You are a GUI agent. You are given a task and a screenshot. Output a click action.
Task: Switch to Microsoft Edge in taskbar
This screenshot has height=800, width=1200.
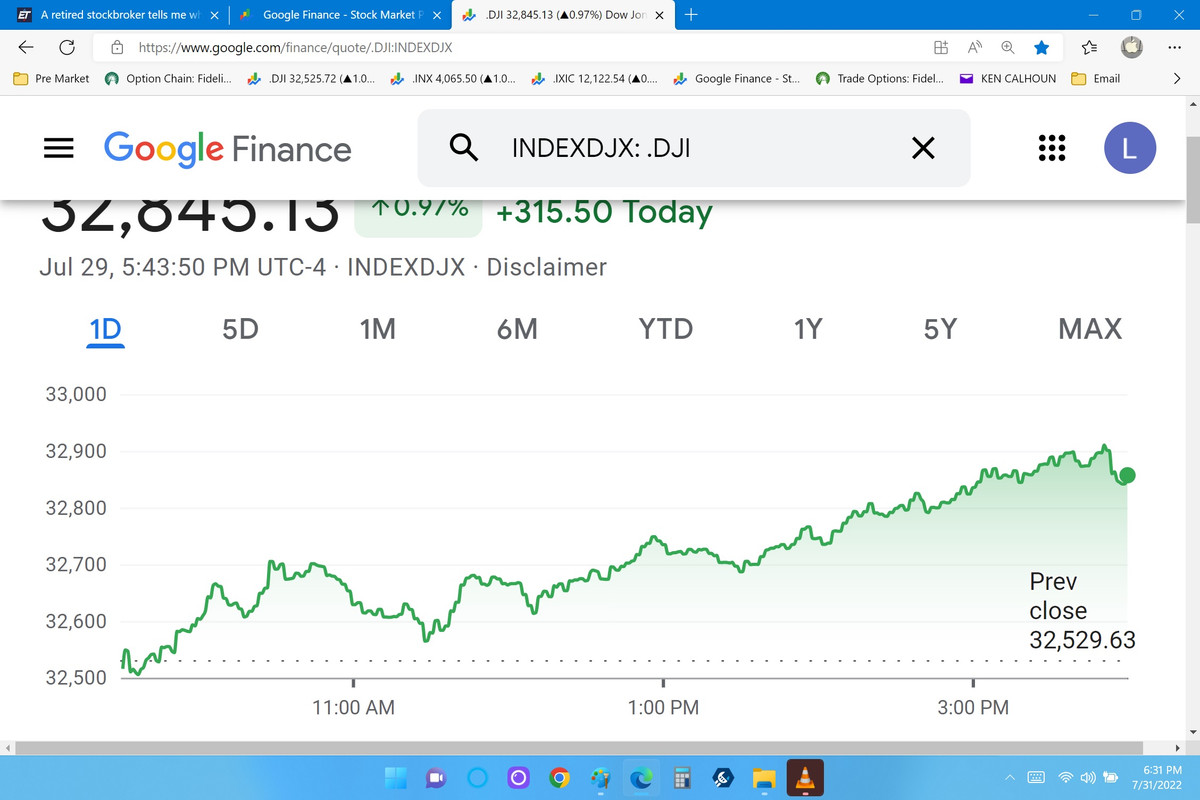click(x=641, y=777)
